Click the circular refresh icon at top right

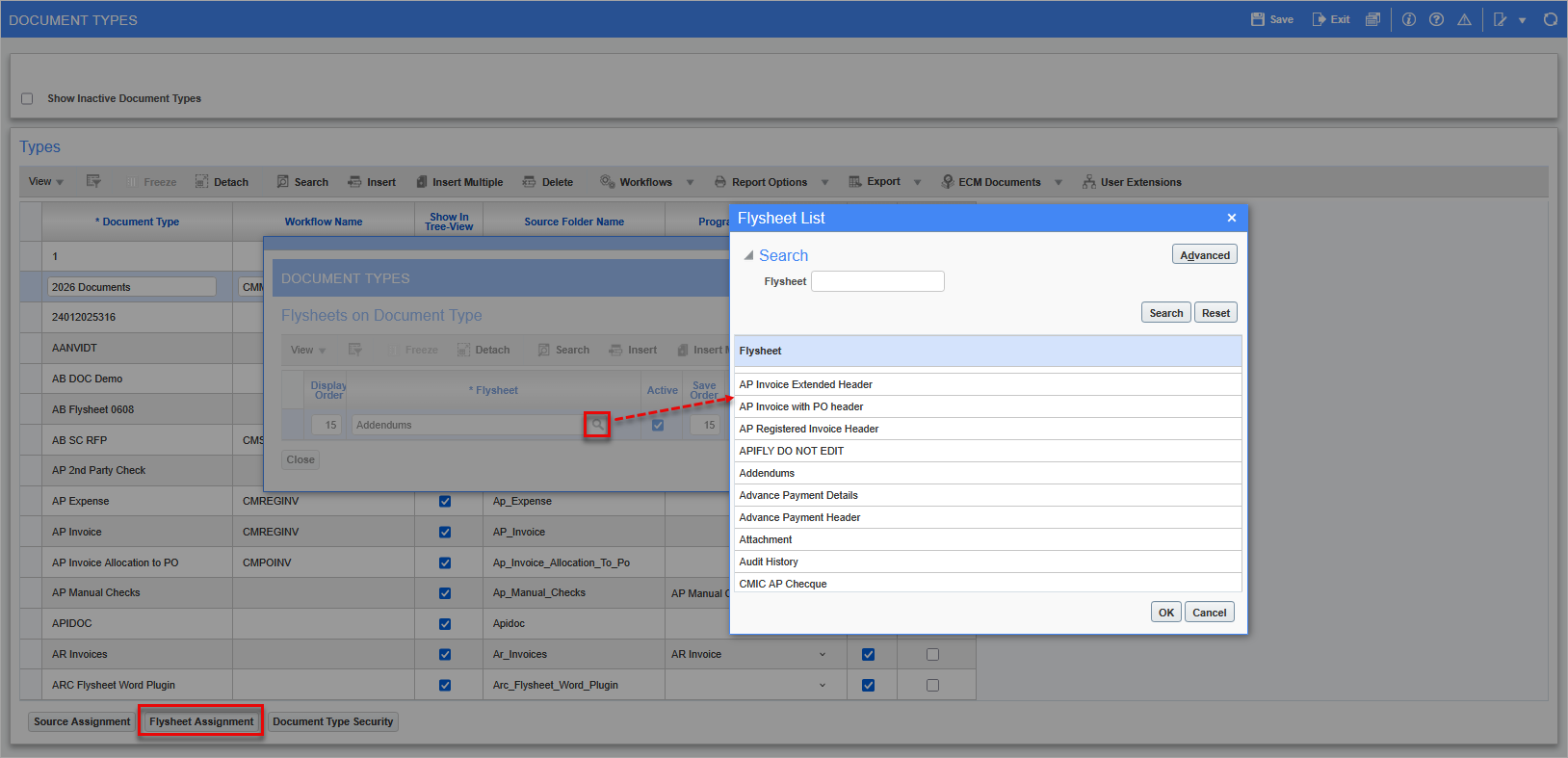click(x=1550, y=19)
